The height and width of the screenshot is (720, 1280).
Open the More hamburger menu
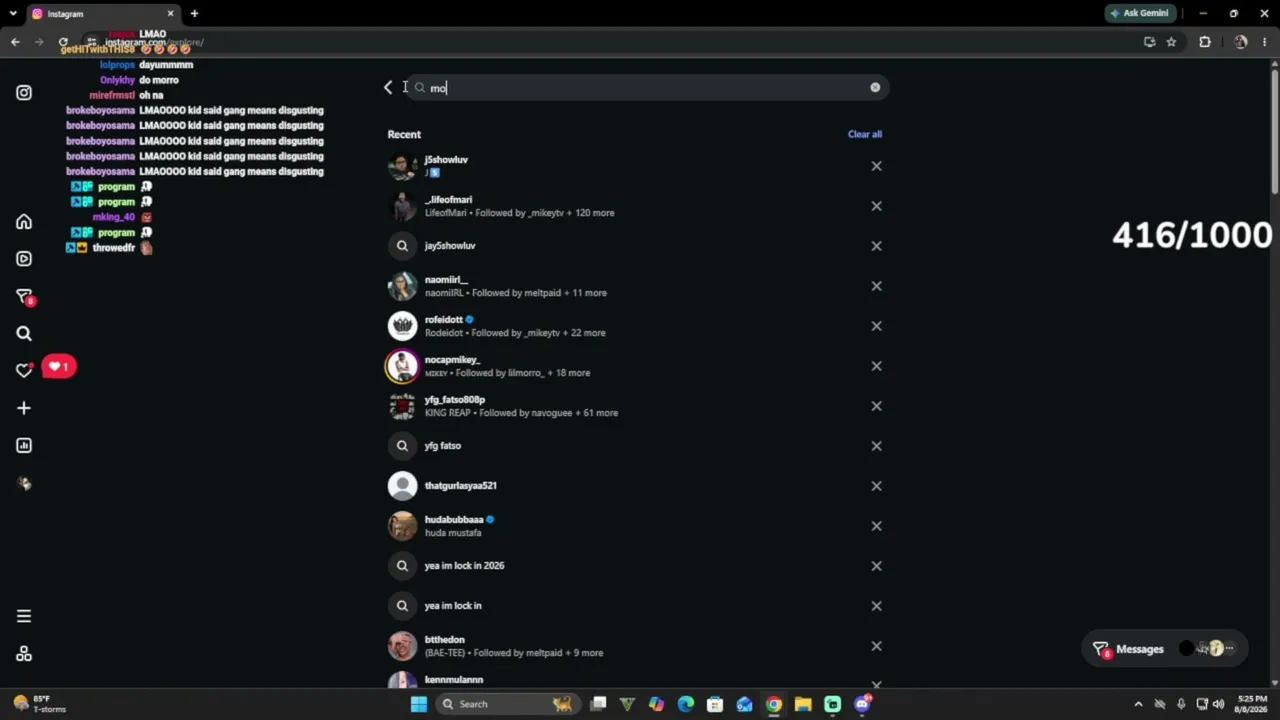coord(24,616)
